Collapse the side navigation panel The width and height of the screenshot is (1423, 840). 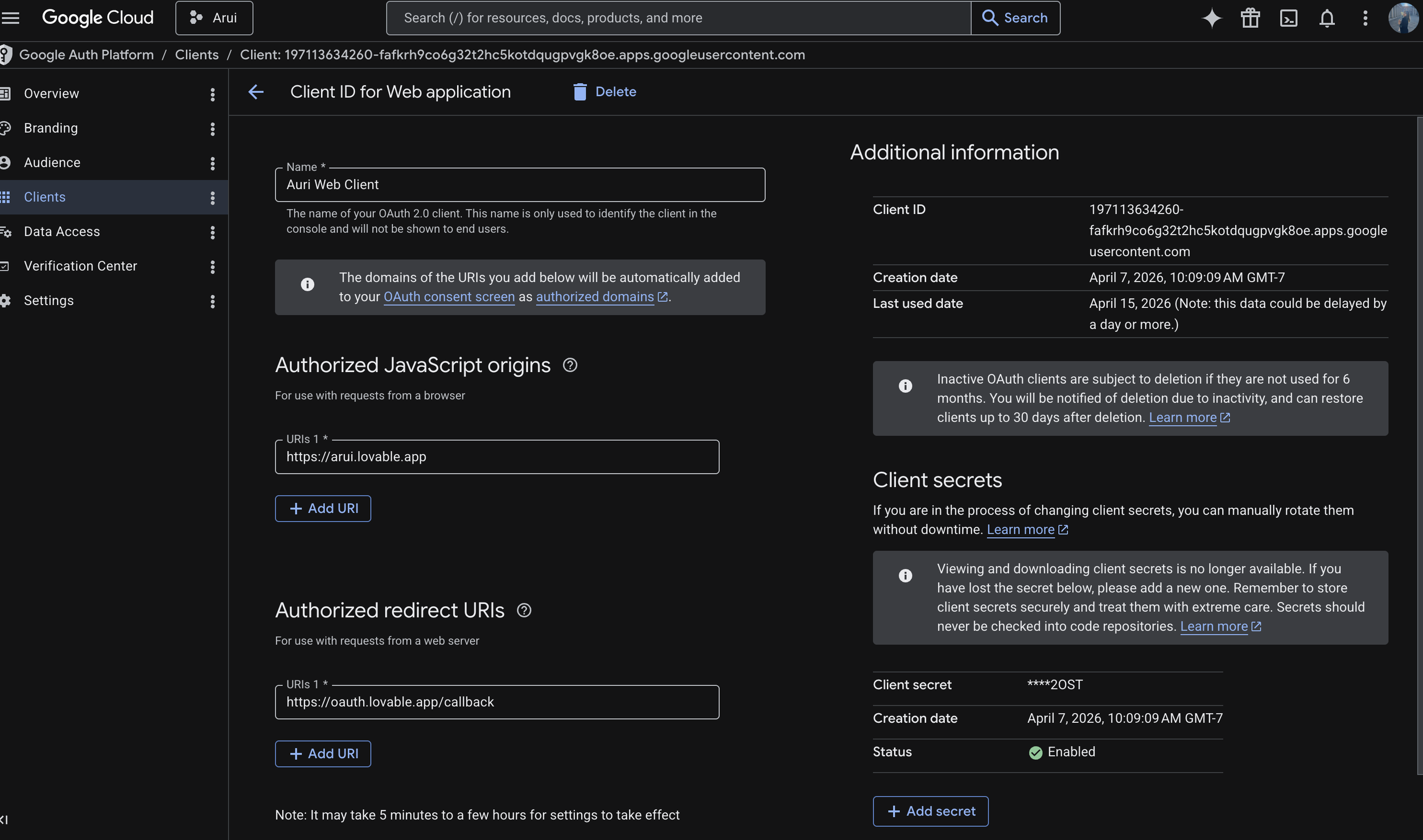(x=5, y=820)
